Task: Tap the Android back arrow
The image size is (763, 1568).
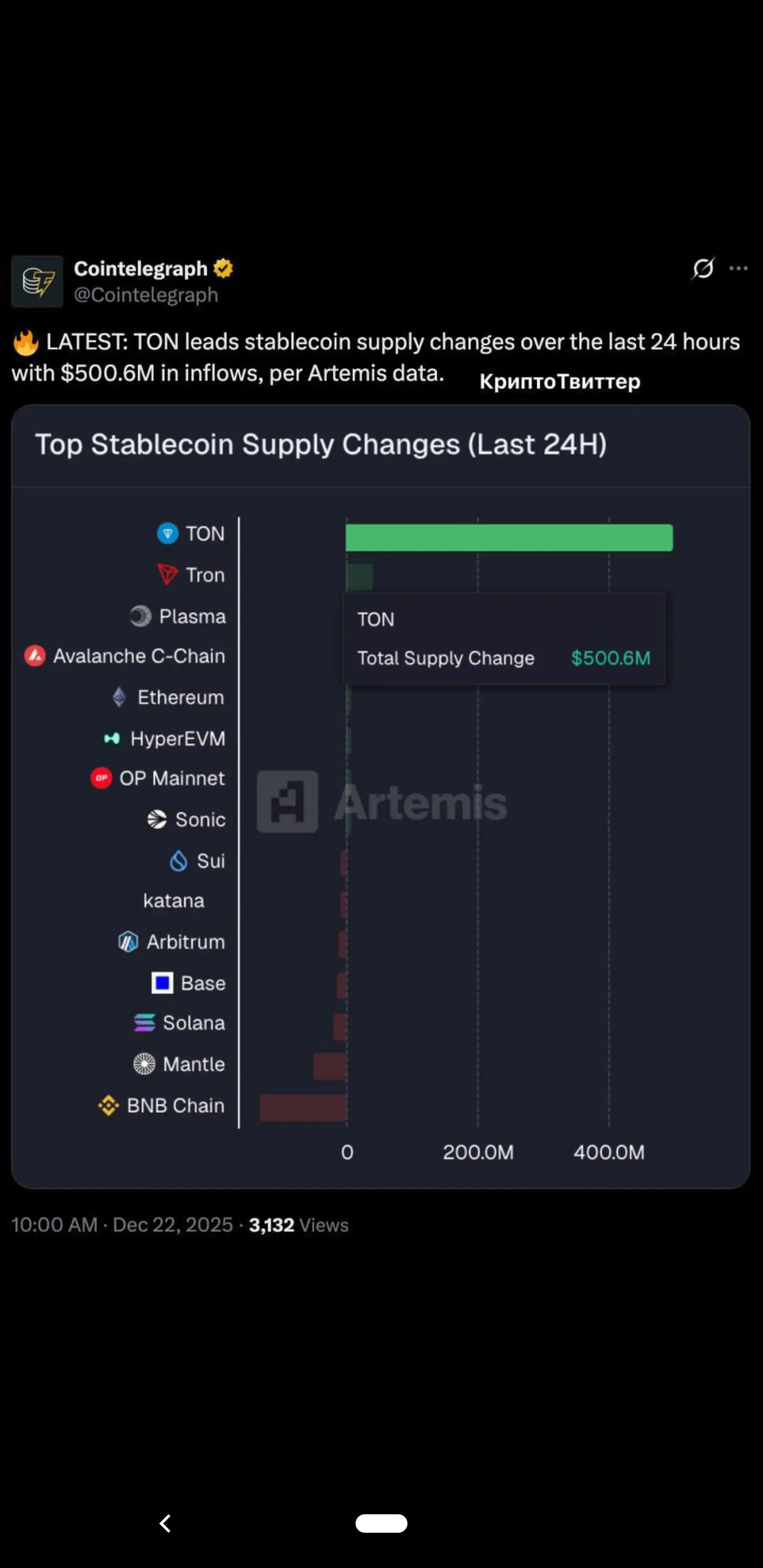Action: coord(165,1523)
